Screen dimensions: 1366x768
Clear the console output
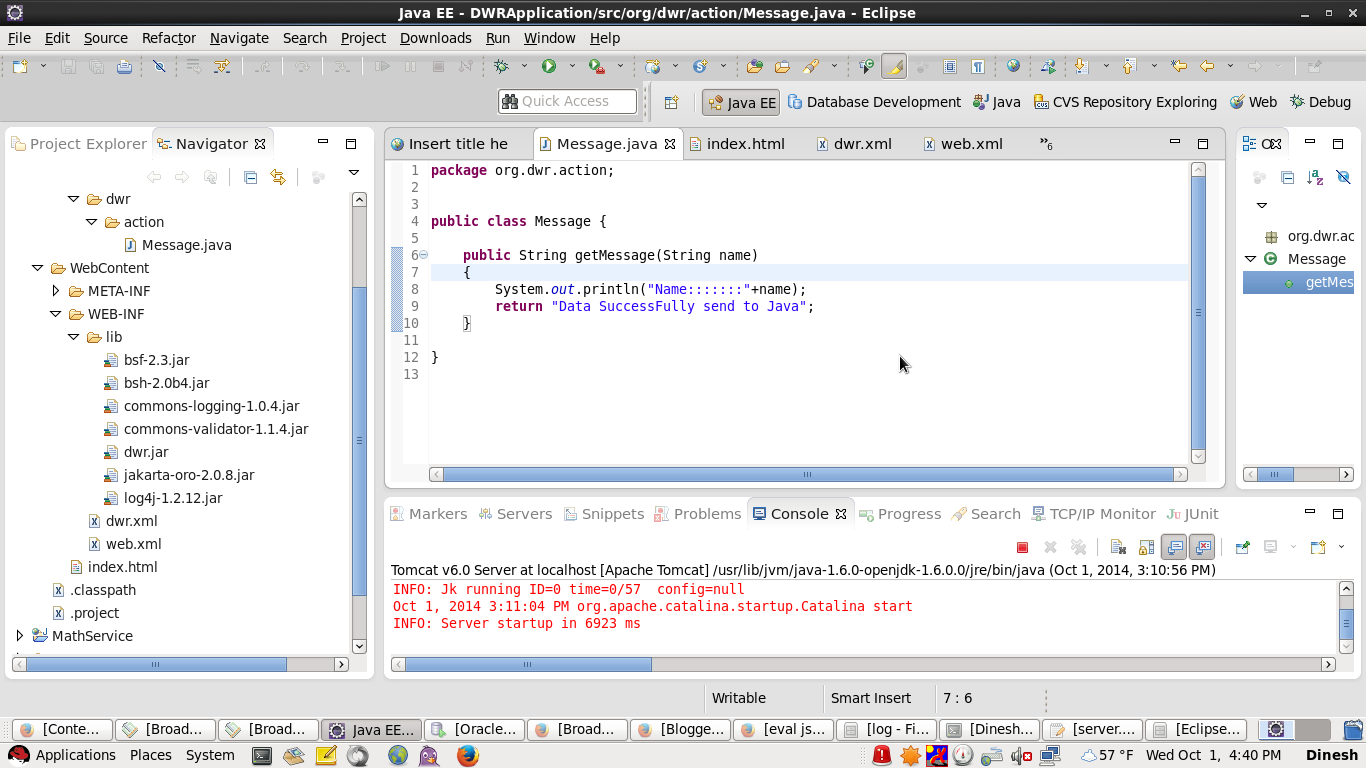1118,547
